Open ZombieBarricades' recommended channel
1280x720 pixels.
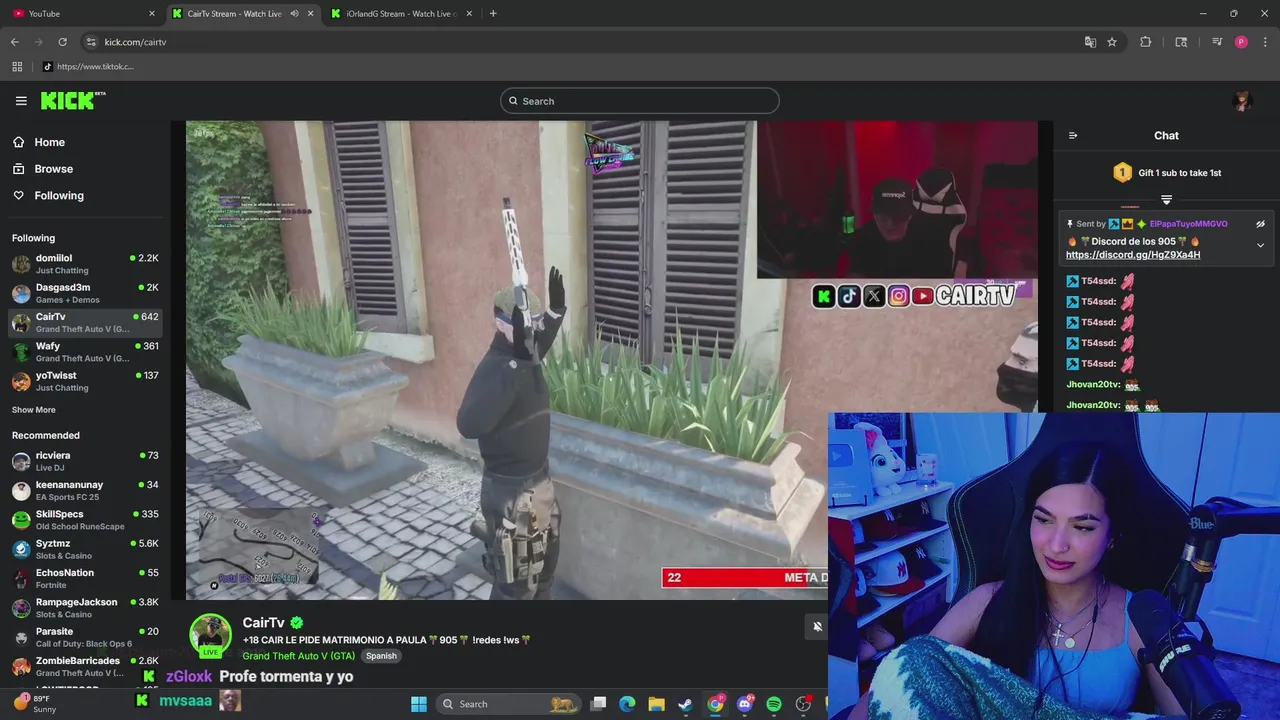point(85,666)
